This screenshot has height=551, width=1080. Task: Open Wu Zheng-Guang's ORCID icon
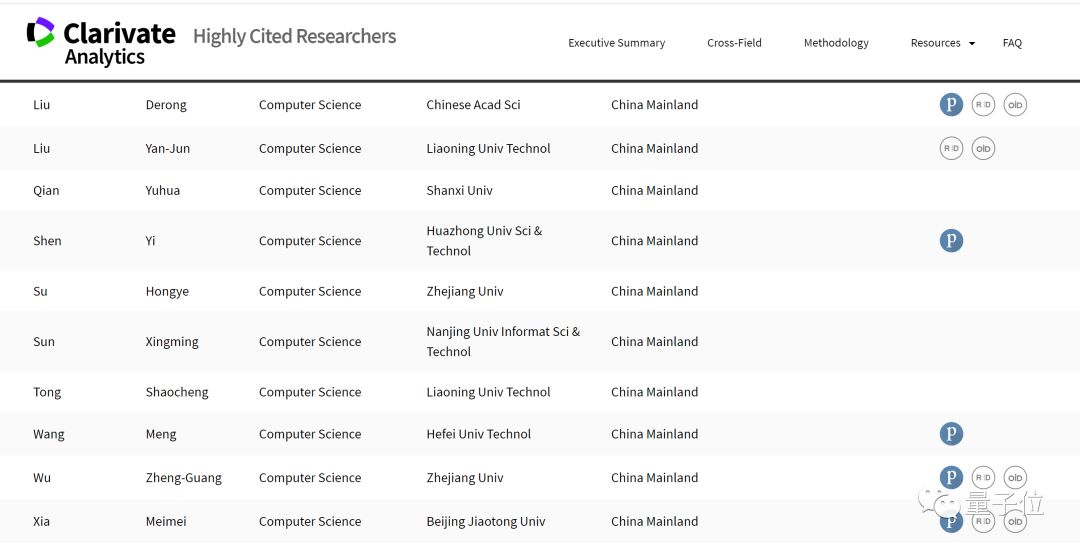(x=1015, y=478)
